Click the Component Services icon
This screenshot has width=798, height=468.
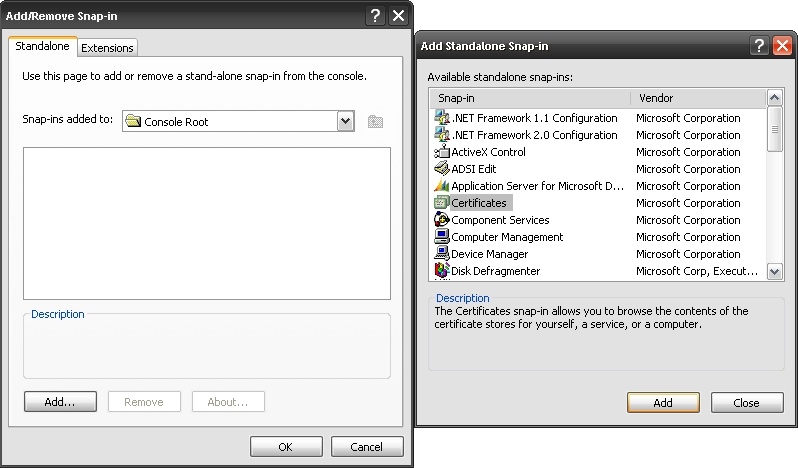[x=442, y=220]
